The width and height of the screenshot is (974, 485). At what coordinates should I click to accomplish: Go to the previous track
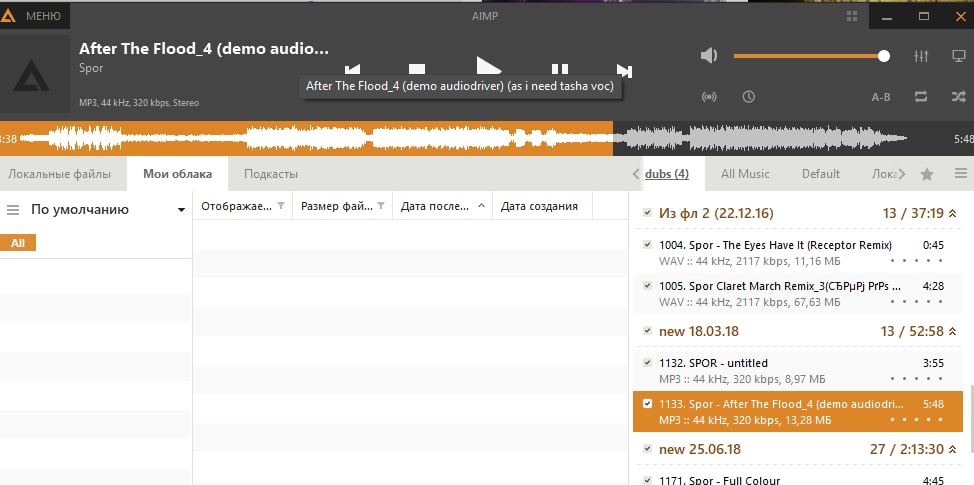click(352, 70)
